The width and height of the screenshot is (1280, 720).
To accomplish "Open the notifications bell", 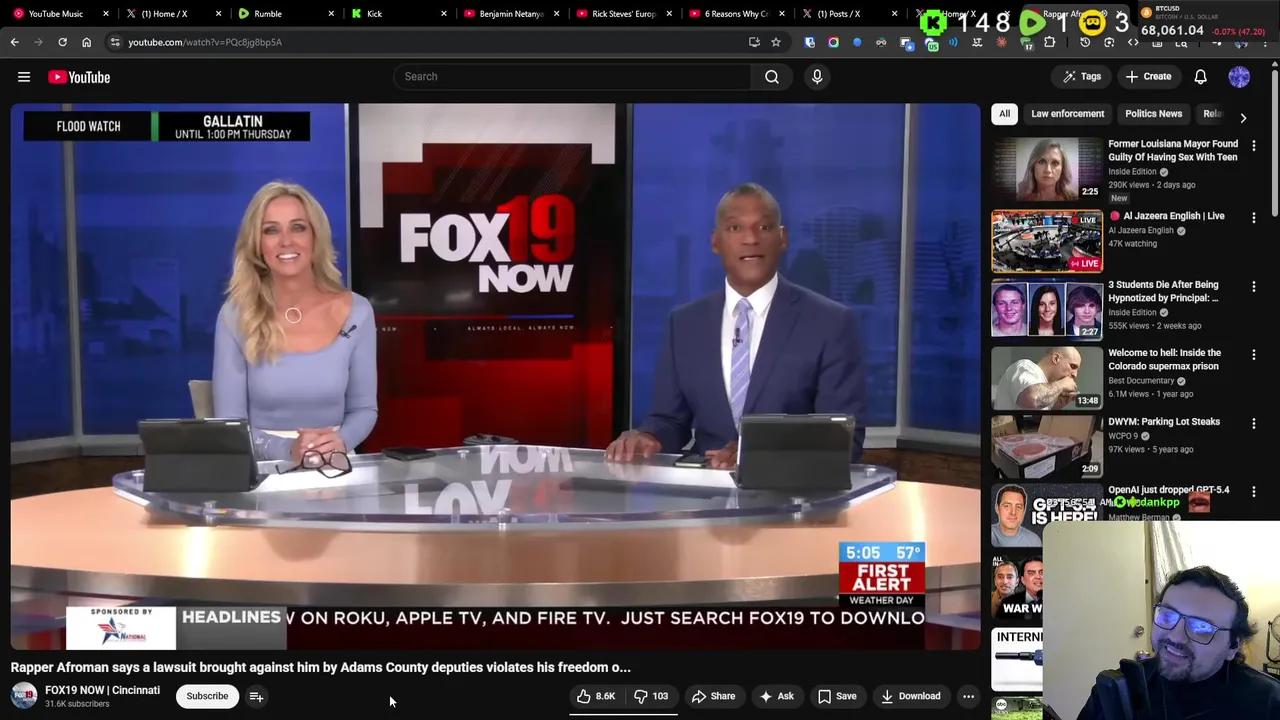I will point(1200,77).
